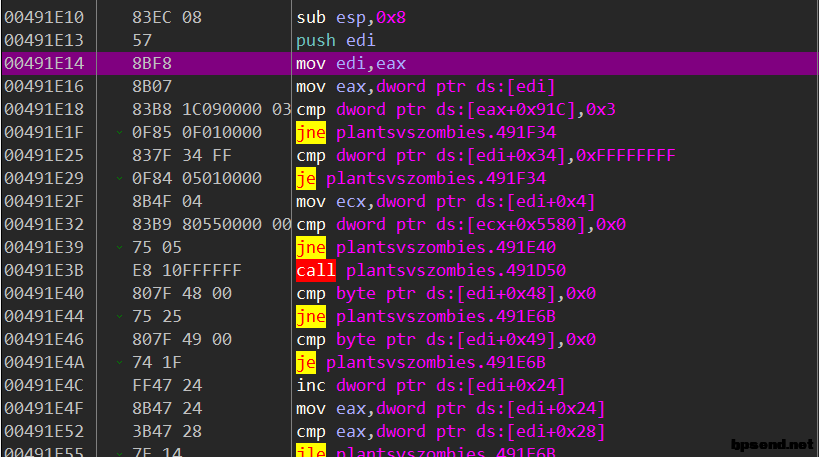
Task: Click bytes 'E8 10FFFFFF'
Action: click(x=186, y=270)
